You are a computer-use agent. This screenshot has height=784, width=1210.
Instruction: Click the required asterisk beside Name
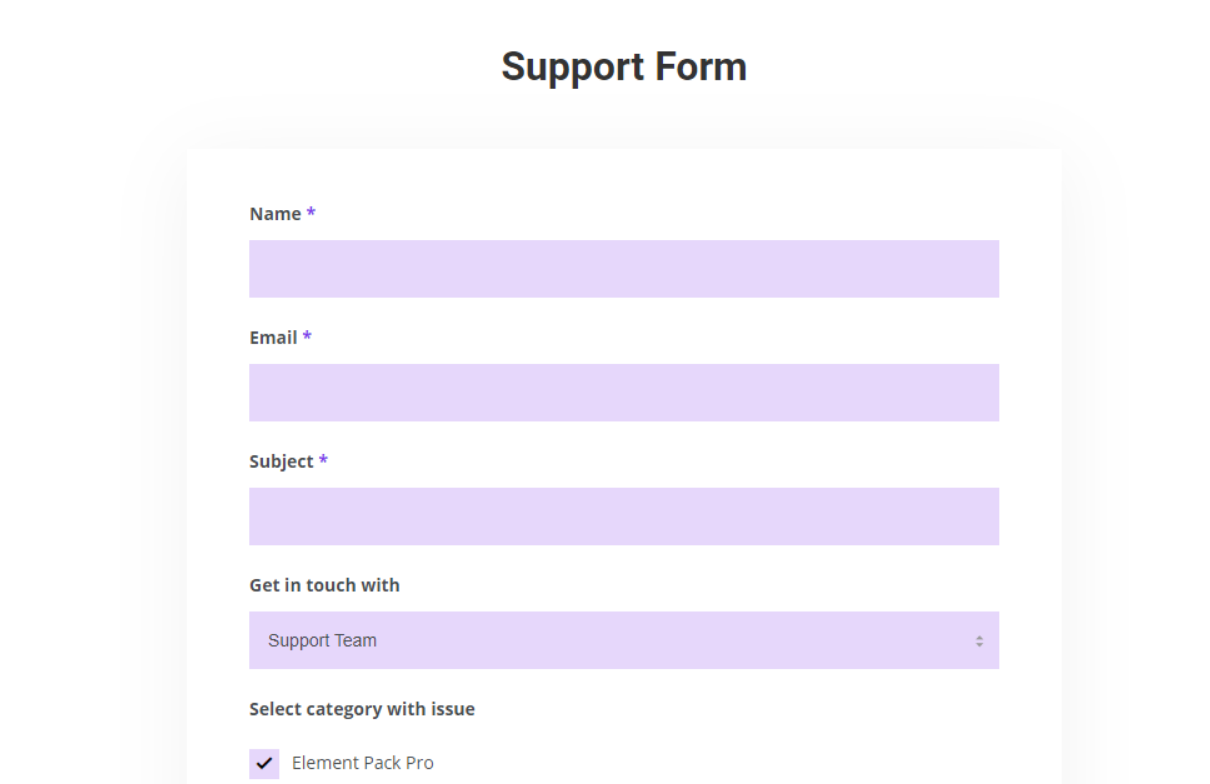click(311, 213)
